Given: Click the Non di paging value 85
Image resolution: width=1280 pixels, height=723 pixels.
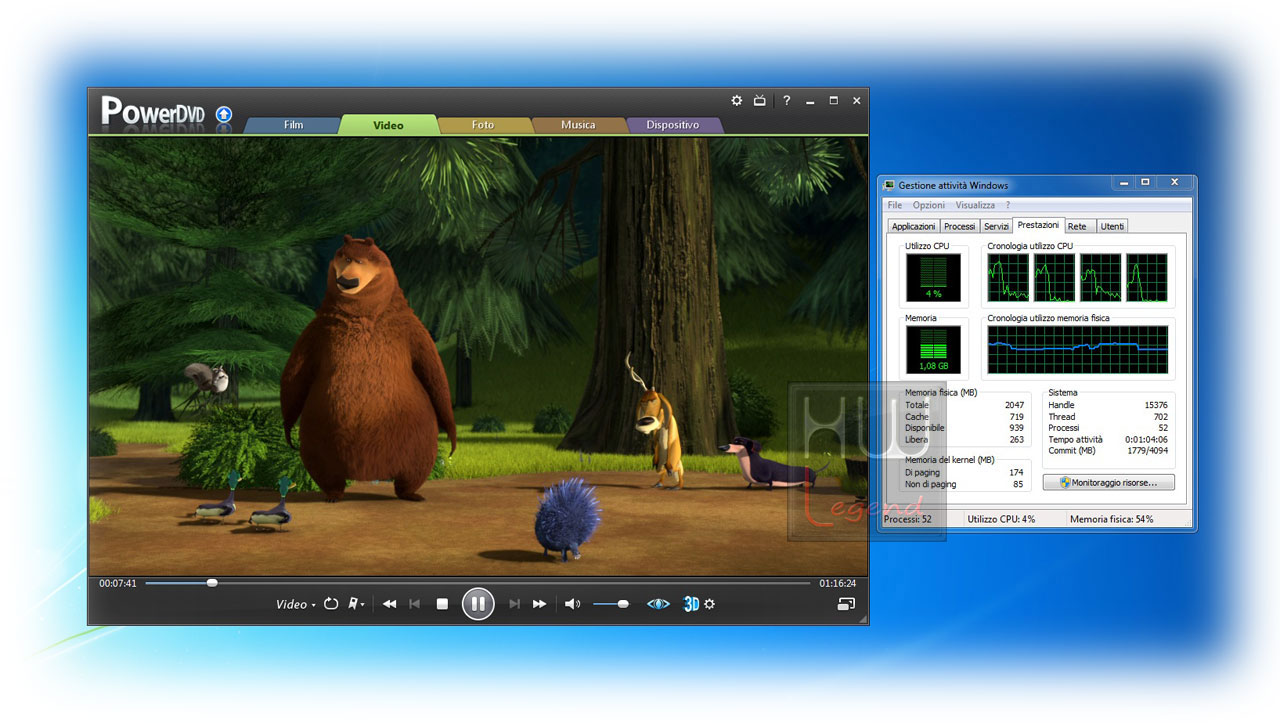Looking at the screenshot, I should 1018,484.
